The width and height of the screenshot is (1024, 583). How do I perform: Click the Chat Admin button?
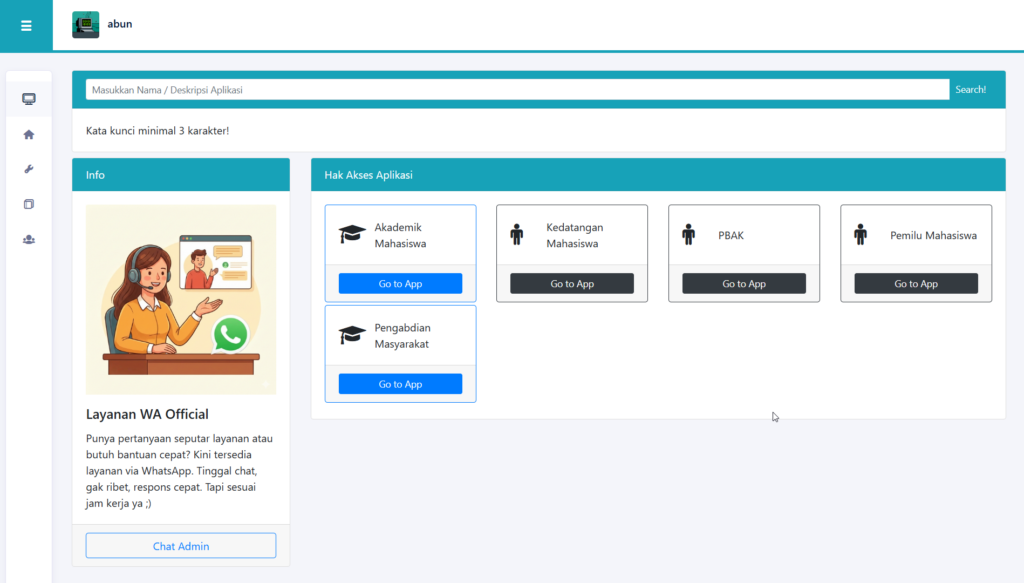click(181, 546)
